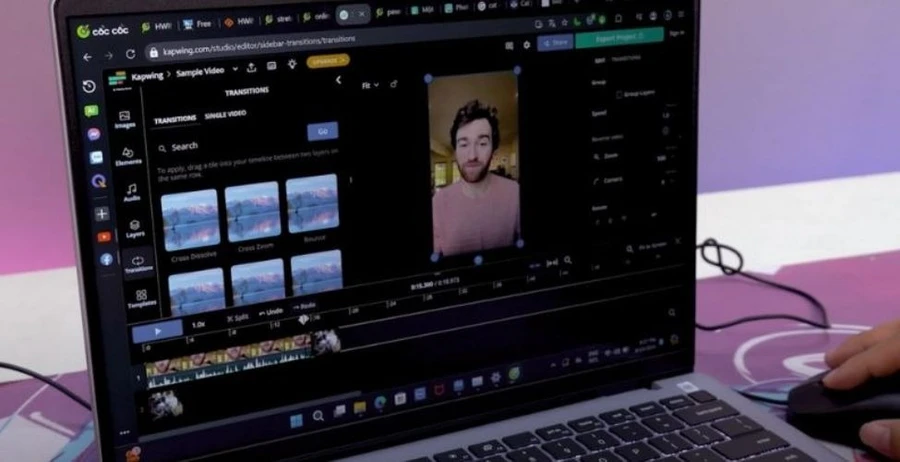The image size is (900, 462).
Task: Click the subtitles icon in Kapwing header
Action: pyautogui.click(x=272, y=65)
